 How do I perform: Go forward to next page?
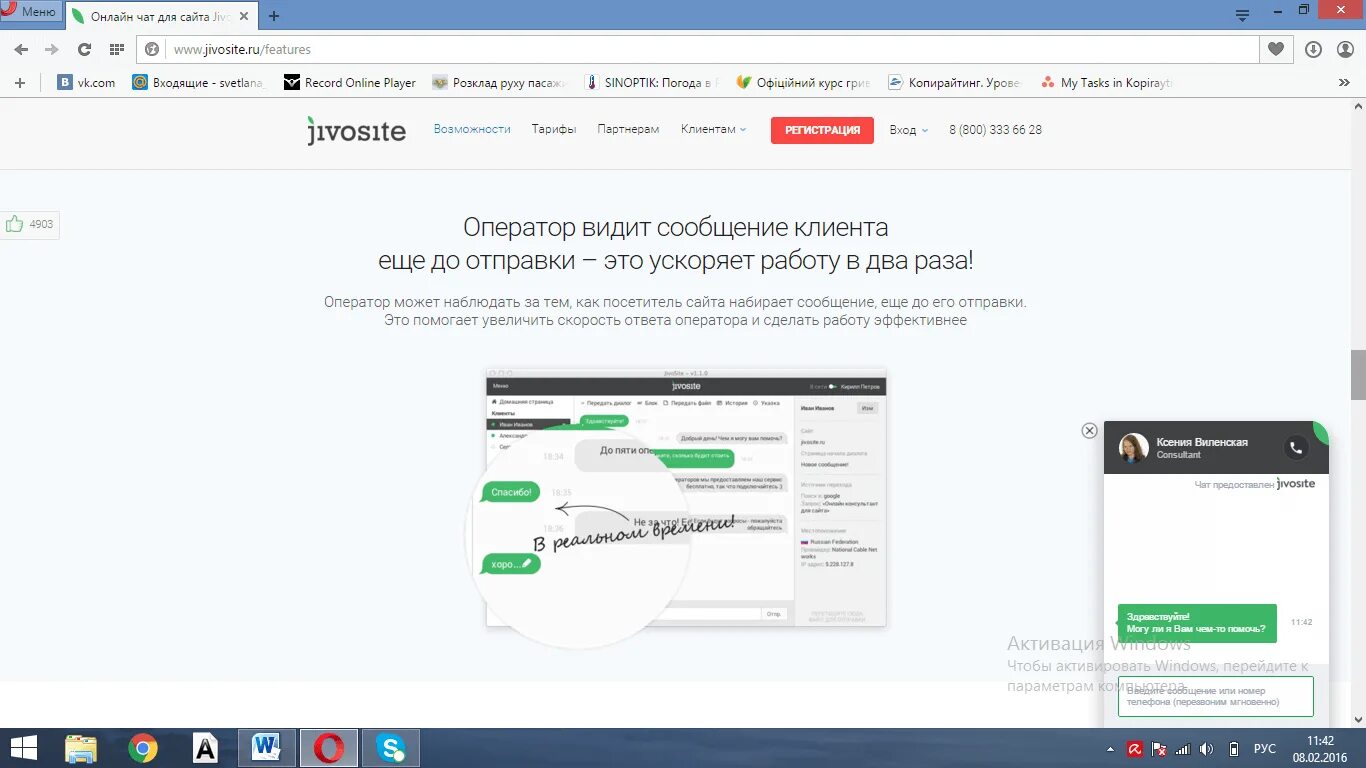click(x=52, y=49)
